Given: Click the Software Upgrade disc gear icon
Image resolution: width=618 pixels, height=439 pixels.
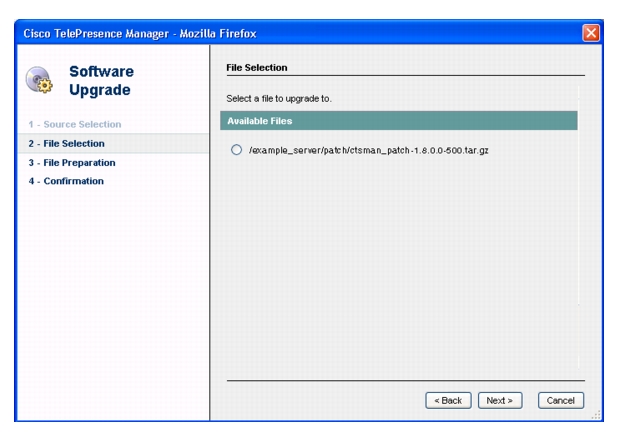Looking at the screenshot, I should [39, 80].
